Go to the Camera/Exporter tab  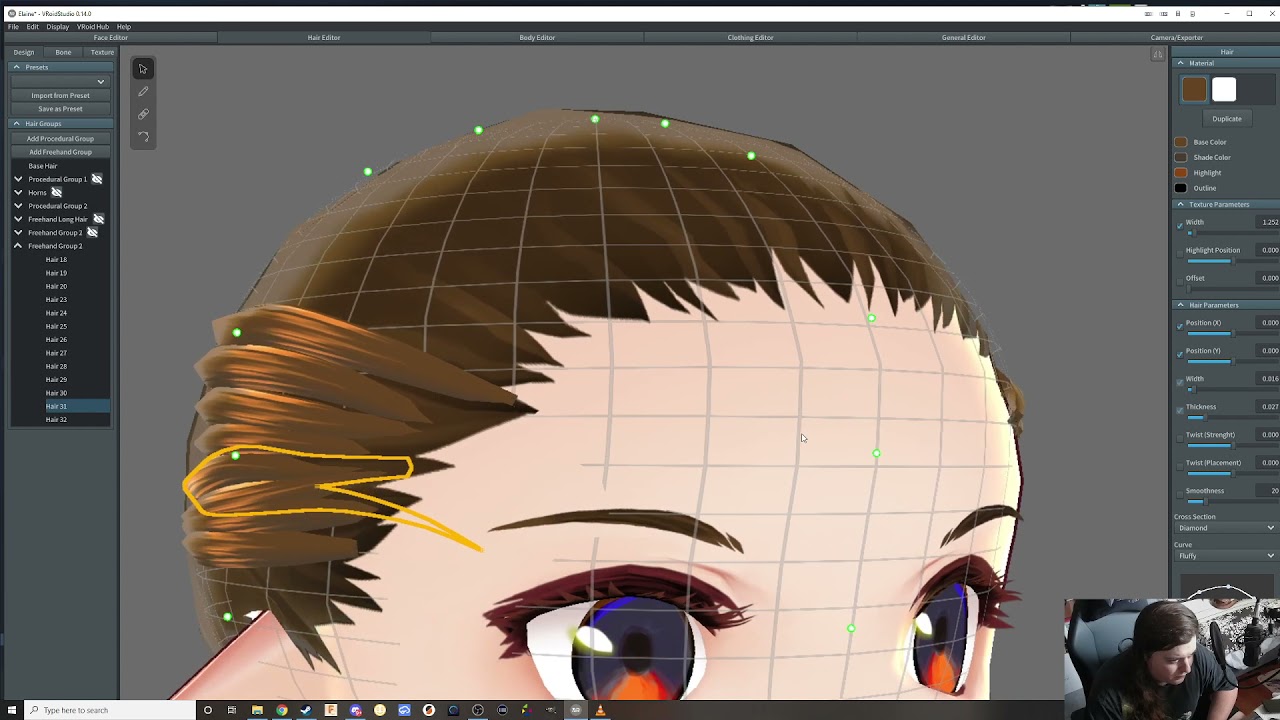(1176, 38)
